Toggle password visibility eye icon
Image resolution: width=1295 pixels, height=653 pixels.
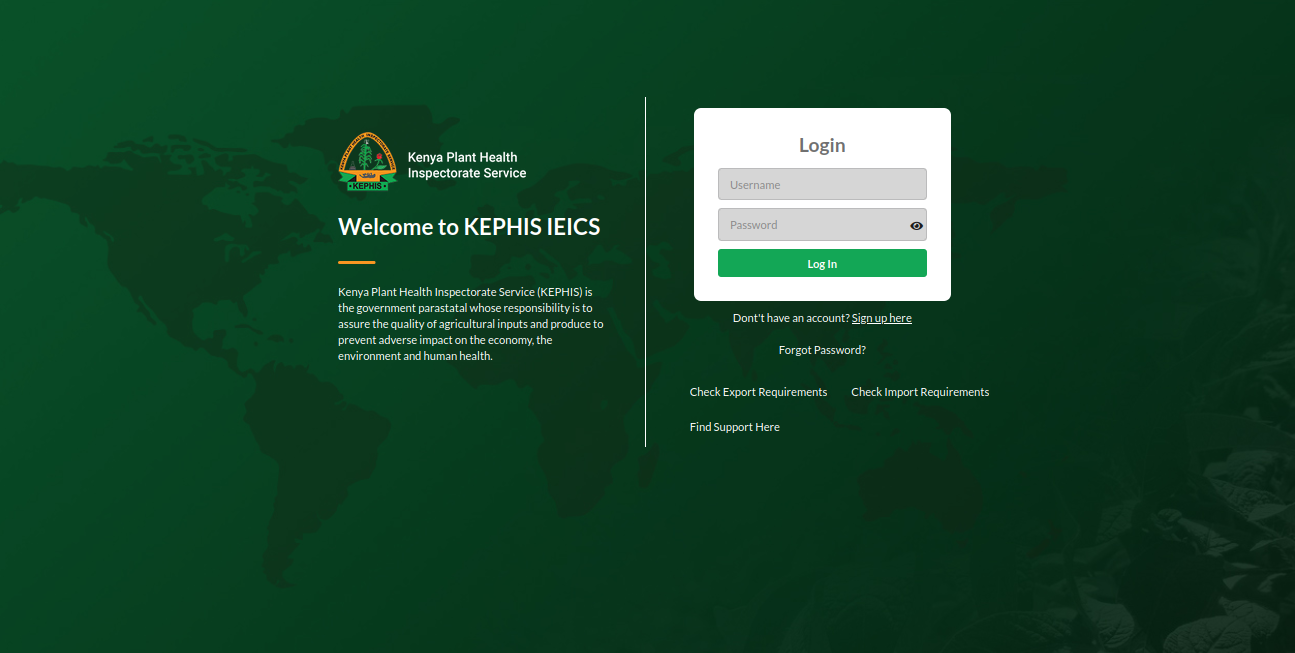coord(916,226)
